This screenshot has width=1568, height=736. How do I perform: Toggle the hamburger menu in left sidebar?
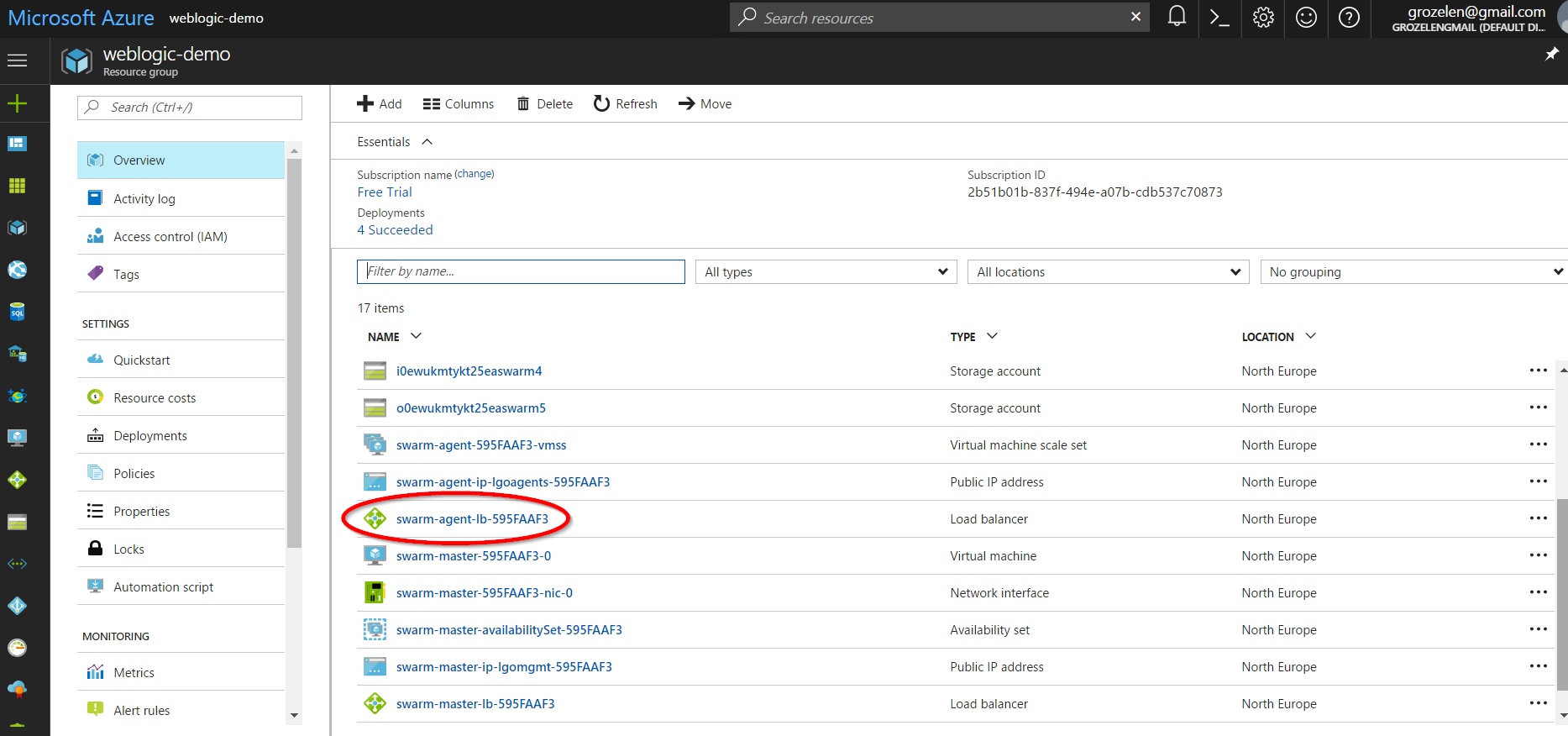click(17, 60)
